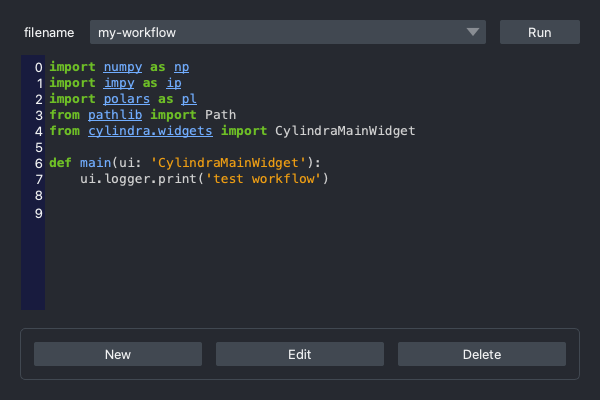The image size is (600, 400).
Task: Click line number 5 in the gutter
Action: click(39, 147)
